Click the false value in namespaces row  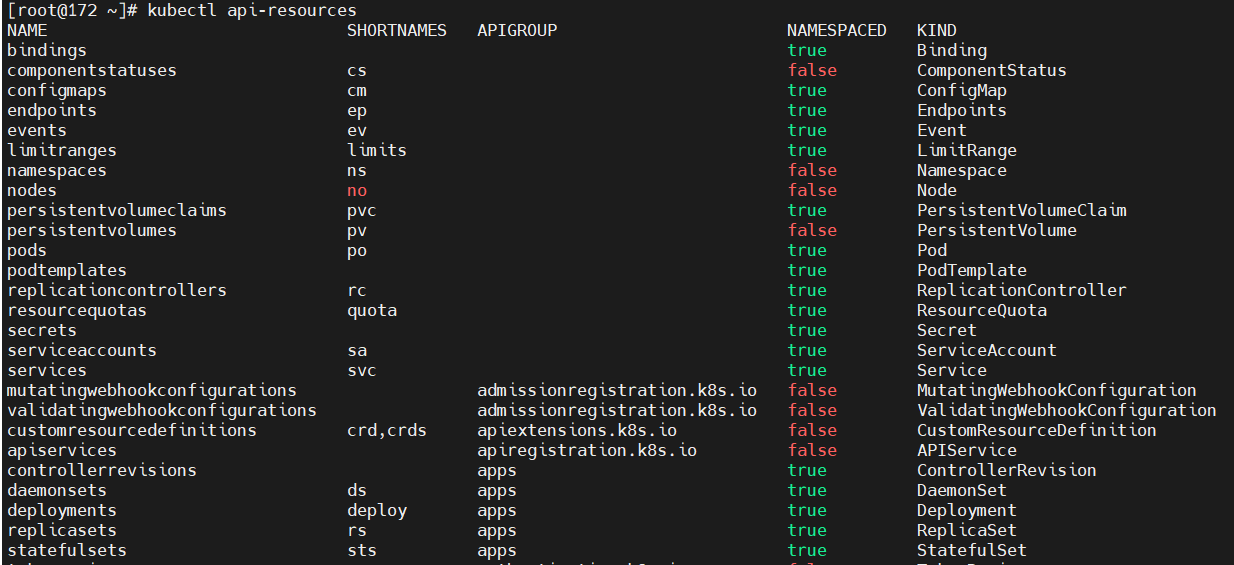[x=812, y=170]
